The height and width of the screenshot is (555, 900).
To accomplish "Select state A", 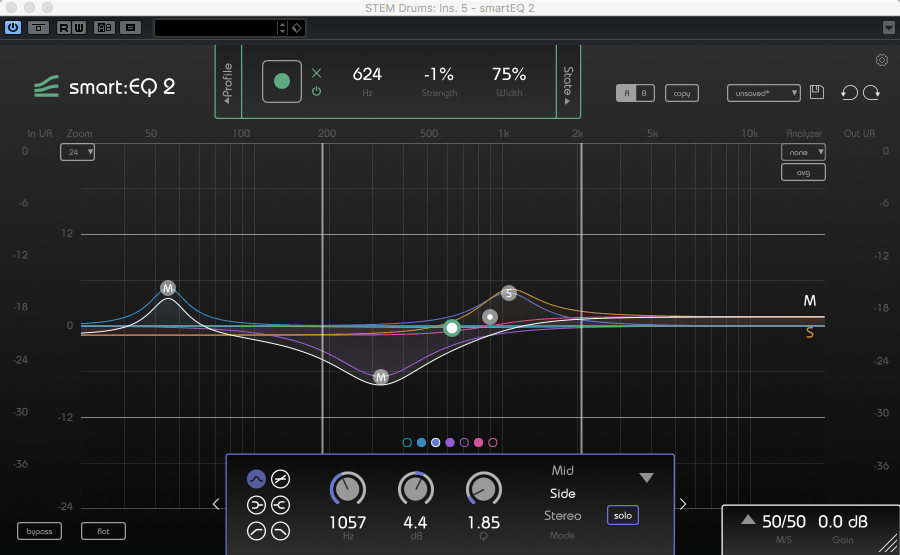I will (x=626, y=93).
